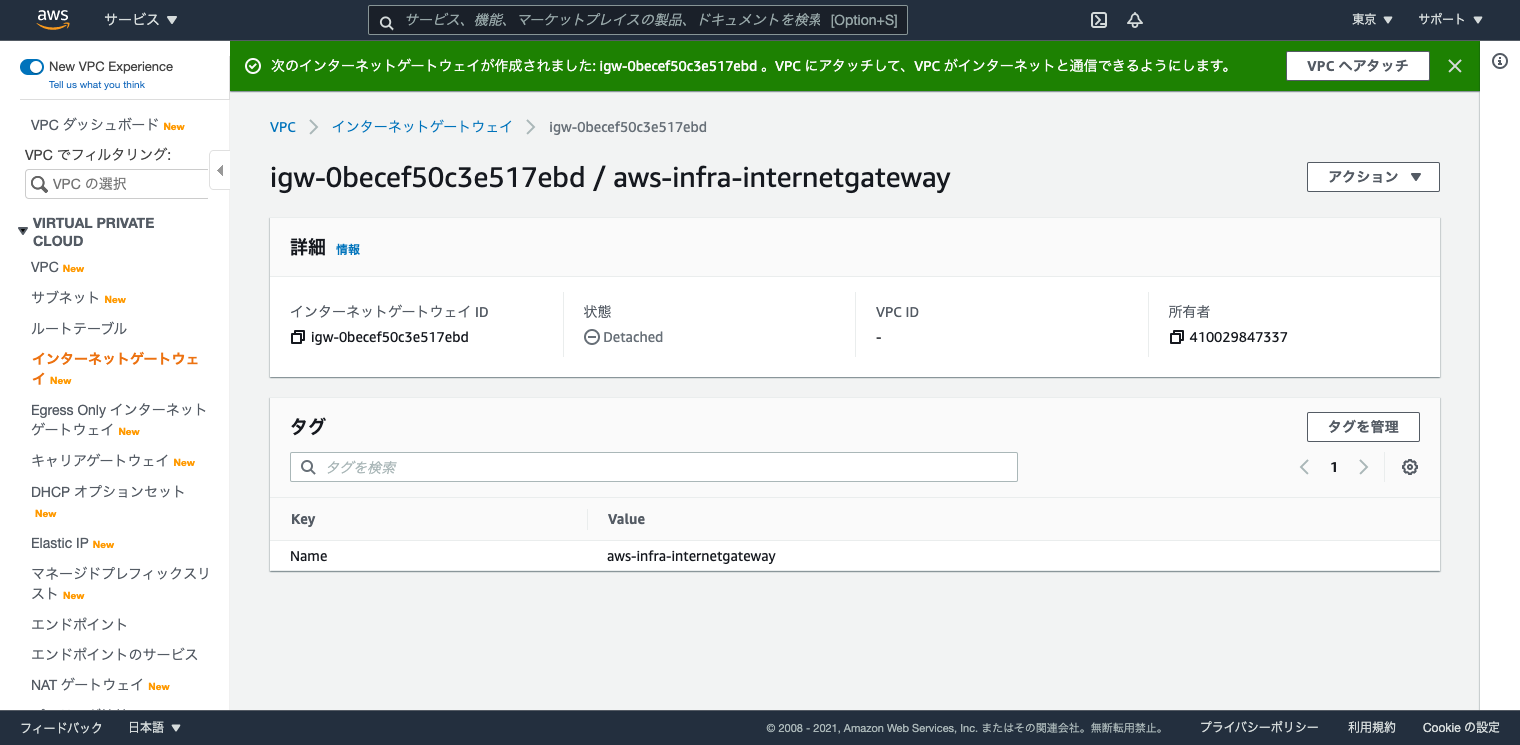Viewport: 1520px width, 745px height.
Task: Open 利用規約 in the footer
Action: point(1371,728)
